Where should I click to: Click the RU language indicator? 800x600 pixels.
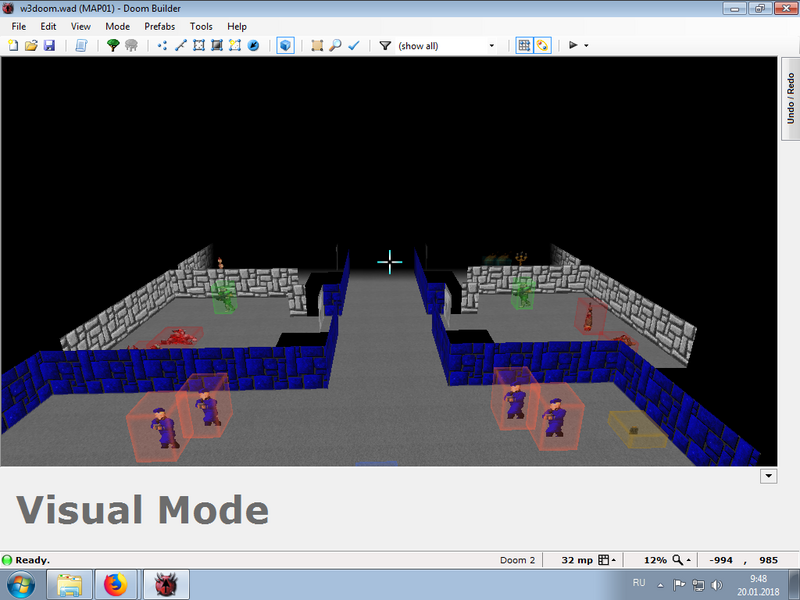point(639,583)
